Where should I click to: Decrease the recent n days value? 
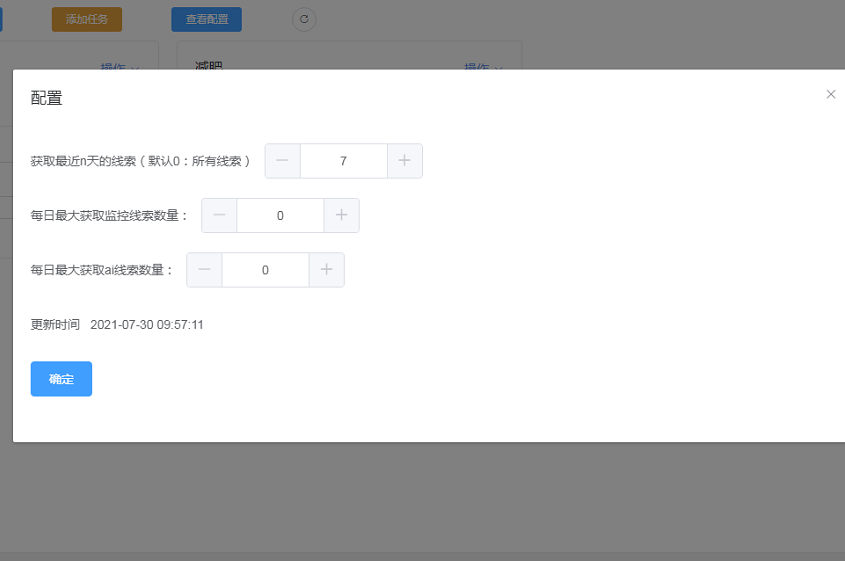coord(282,161)
